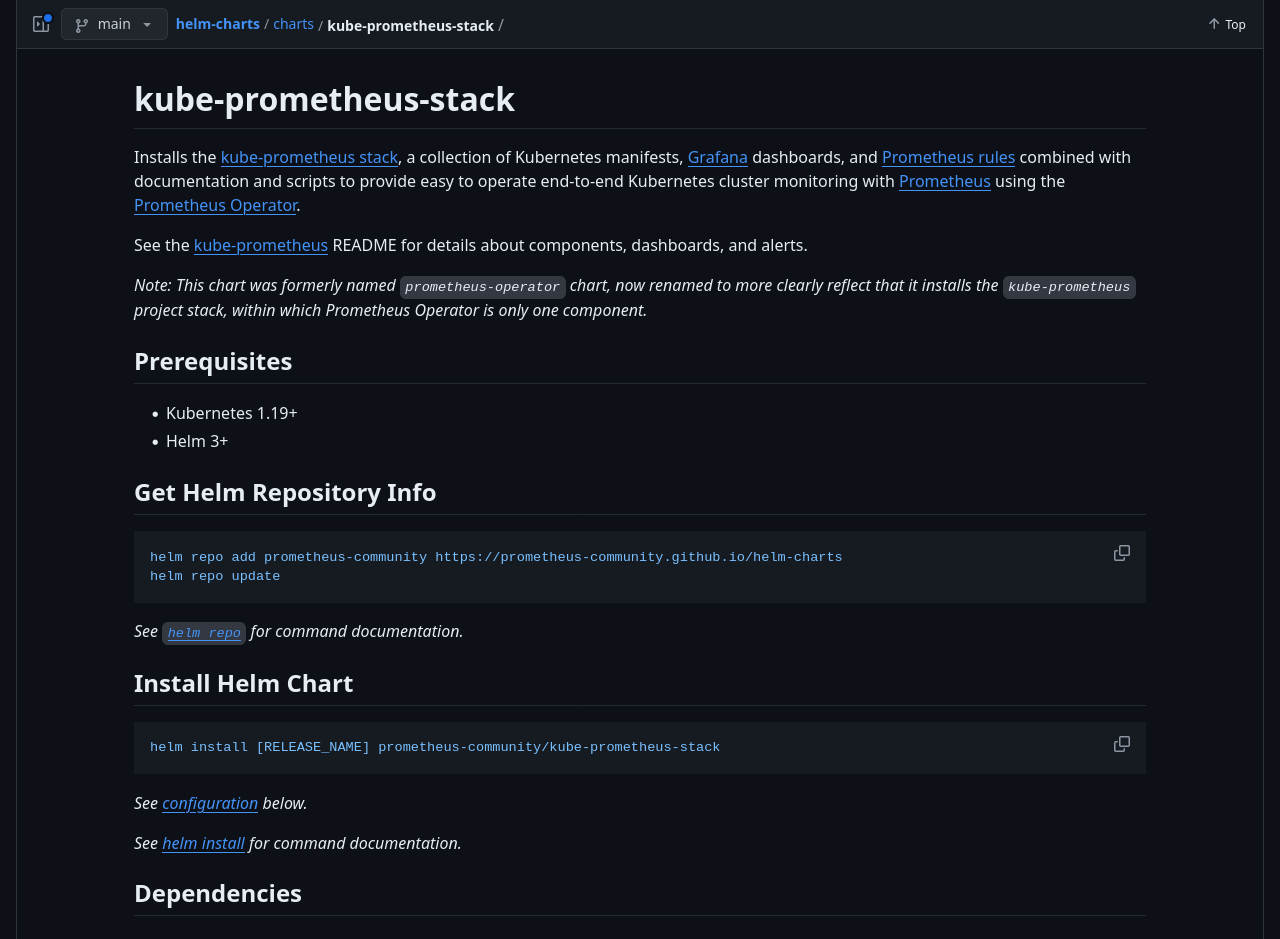Click the Dependencies heading
The width and height of the screenshot is (1280, 939).
pyautogui.click(x=218, y=893)
